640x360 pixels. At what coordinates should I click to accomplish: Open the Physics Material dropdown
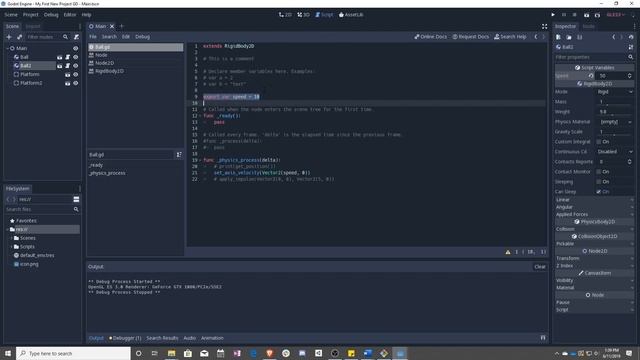click(x=615, y=122)
